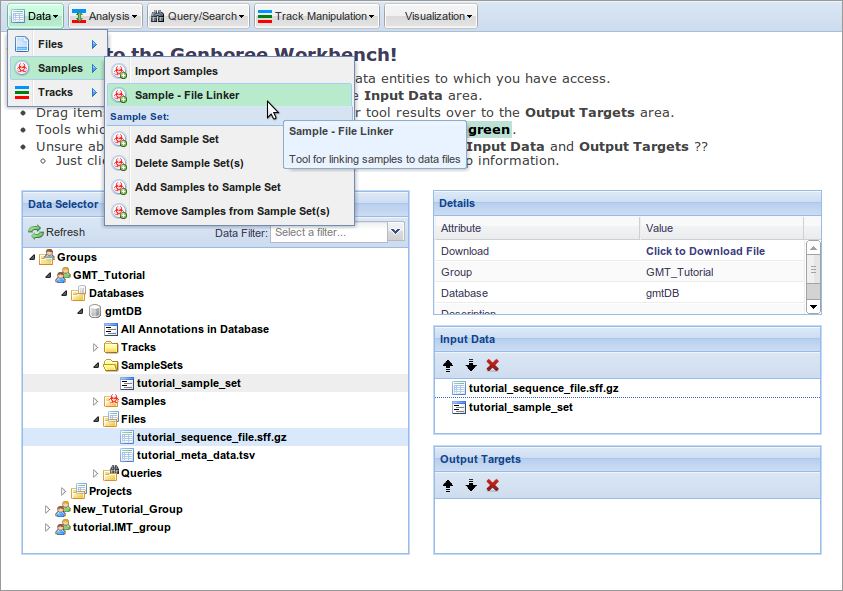The height and width of the screenshot is (591, 843).
Task: Open the Track Manipulation menu
Action: [317, 16]
